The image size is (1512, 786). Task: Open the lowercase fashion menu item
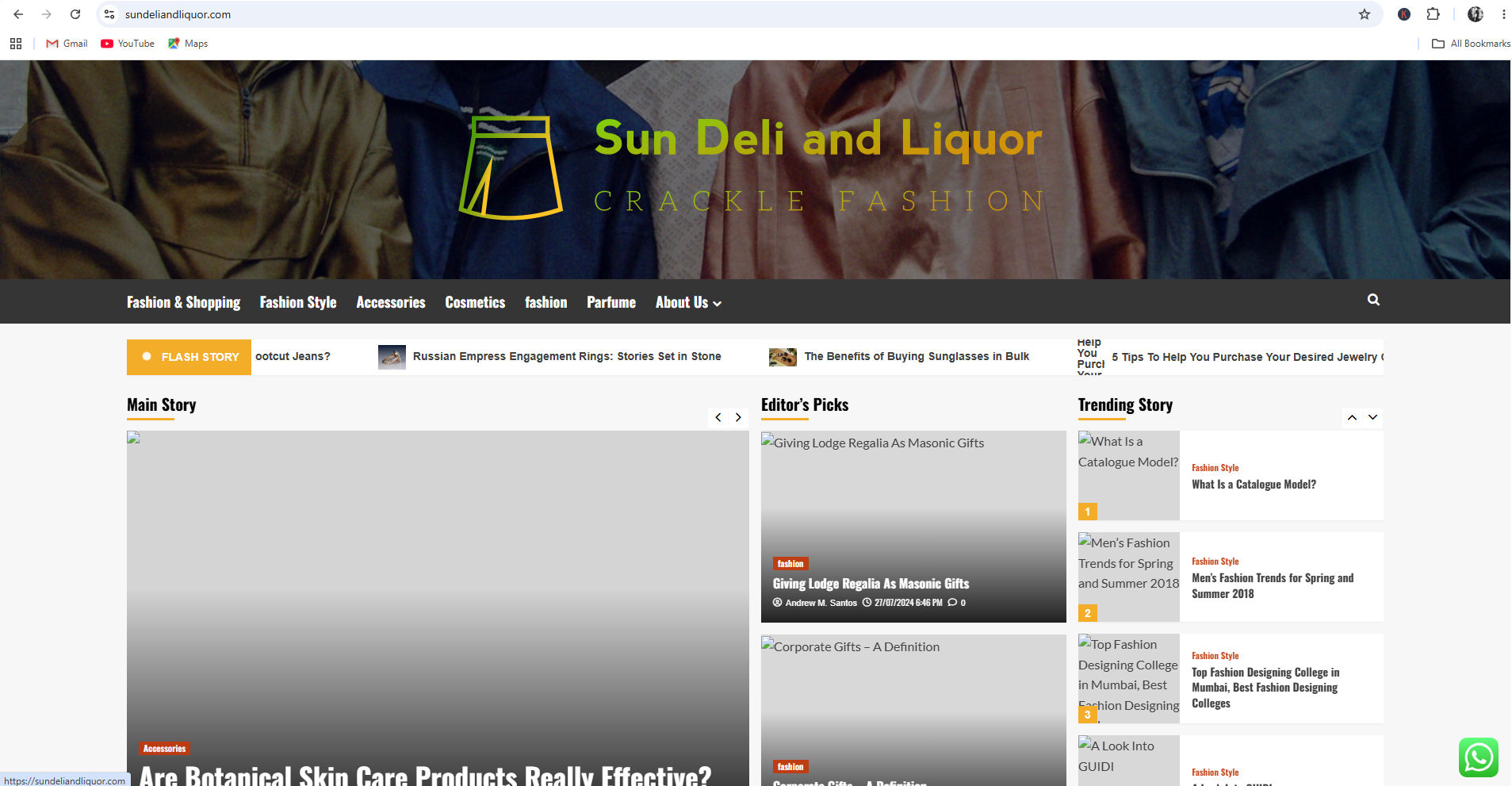tap(545, 302)
